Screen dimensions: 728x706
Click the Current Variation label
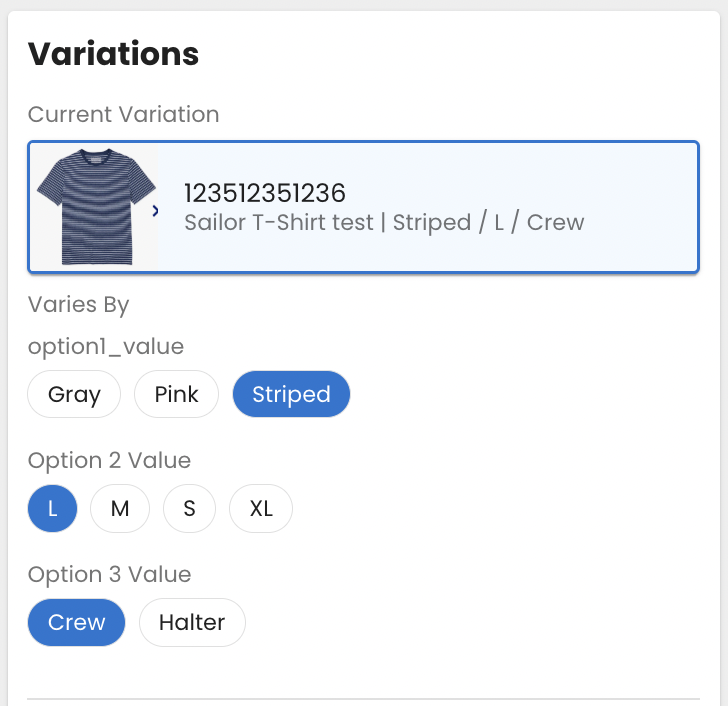[123, 114]
